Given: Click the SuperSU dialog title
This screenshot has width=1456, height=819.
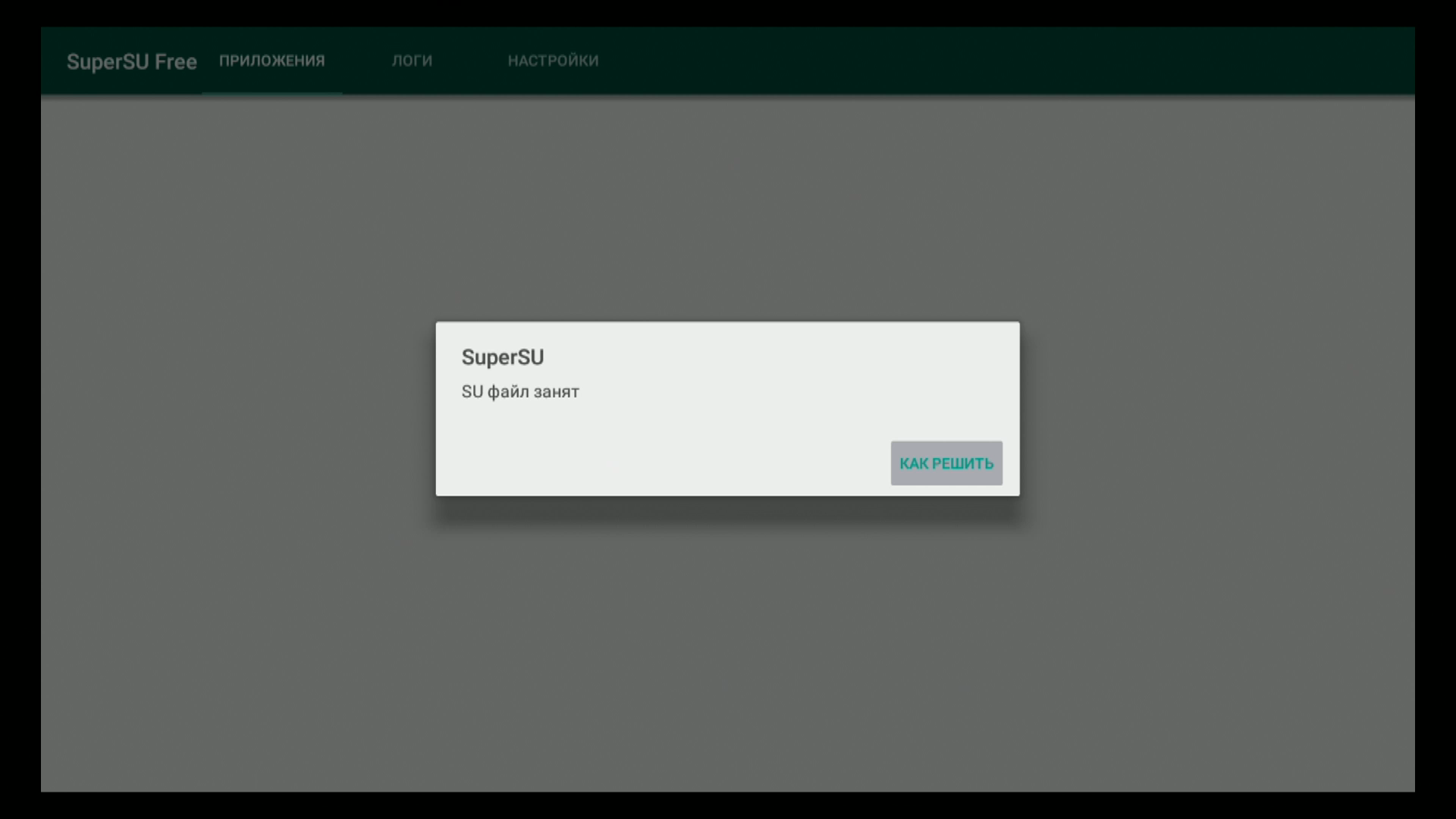Looking at the screenshot, I should coord(503,357).
